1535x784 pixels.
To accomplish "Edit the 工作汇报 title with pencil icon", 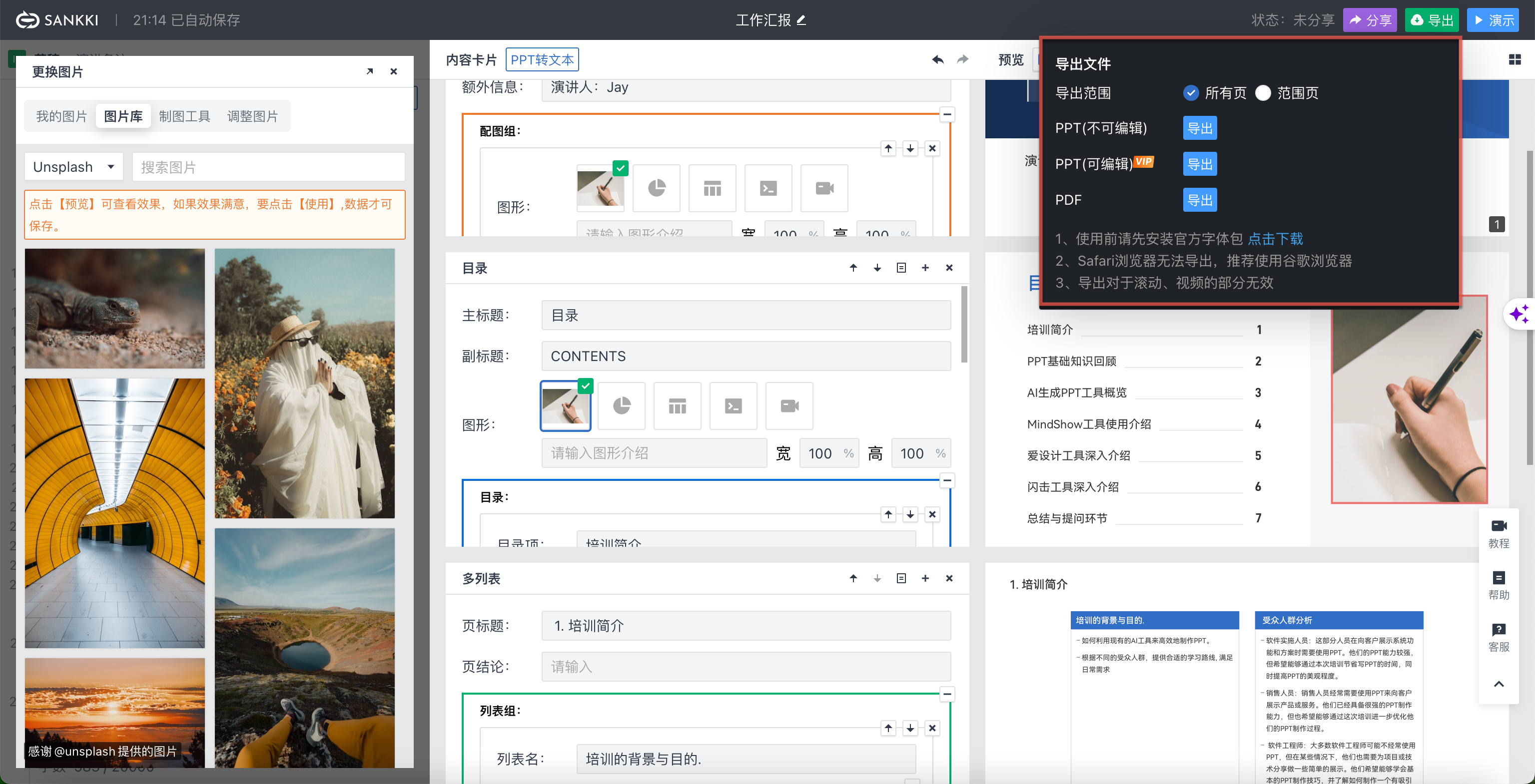I will pyautogui.click(x=801, y=19).
